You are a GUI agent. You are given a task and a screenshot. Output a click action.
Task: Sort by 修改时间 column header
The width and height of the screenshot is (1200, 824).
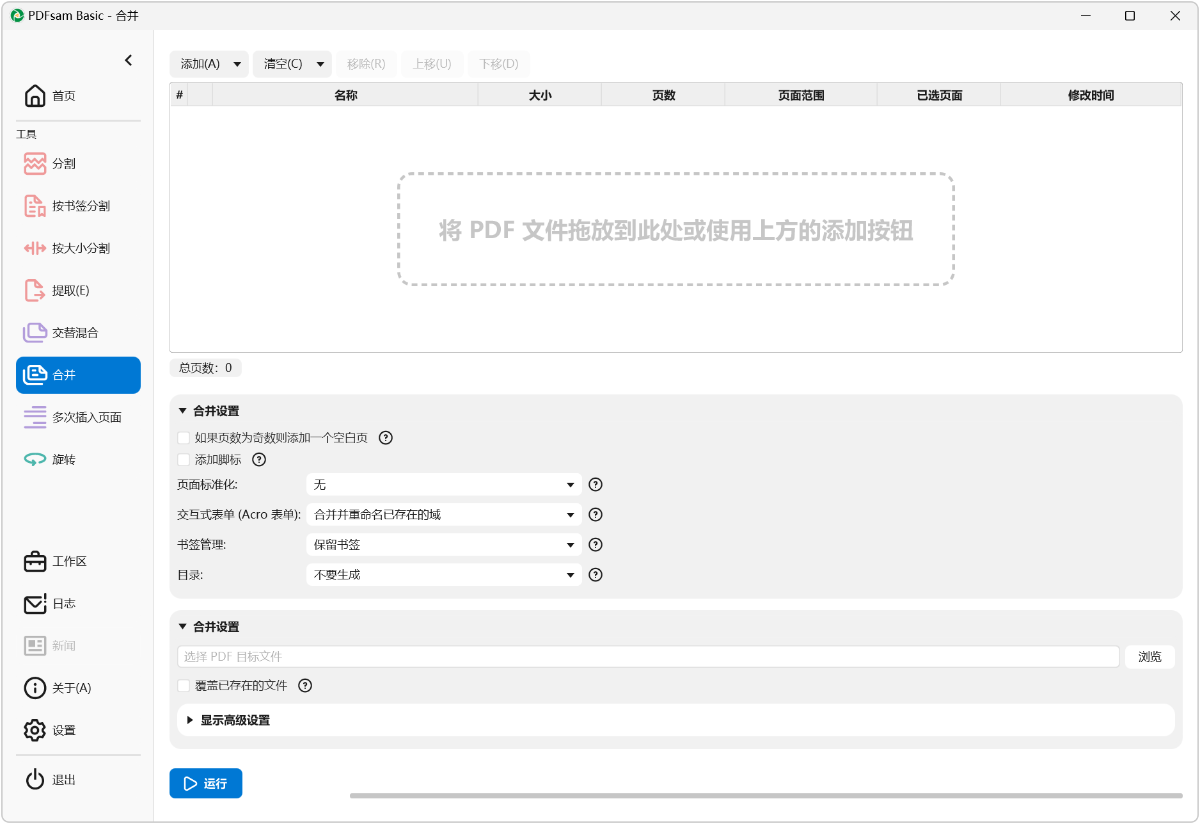pos(1091,95)
